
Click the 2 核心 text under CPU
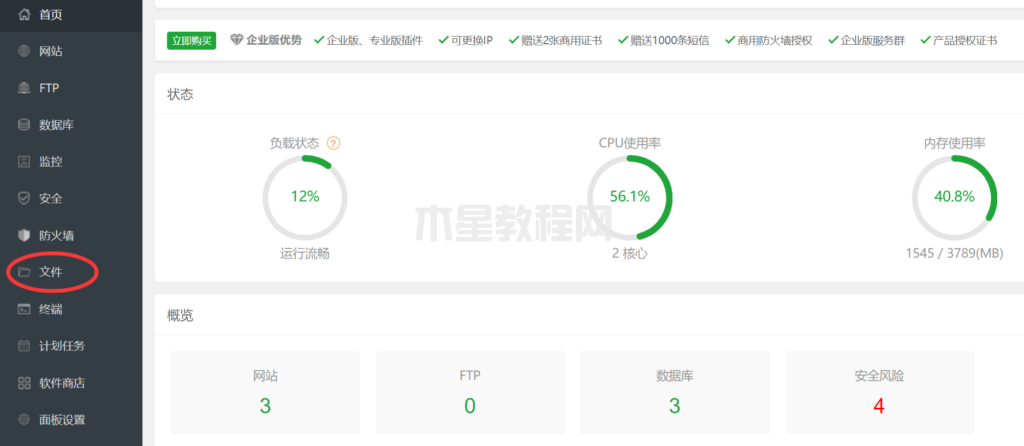[630, 254]
